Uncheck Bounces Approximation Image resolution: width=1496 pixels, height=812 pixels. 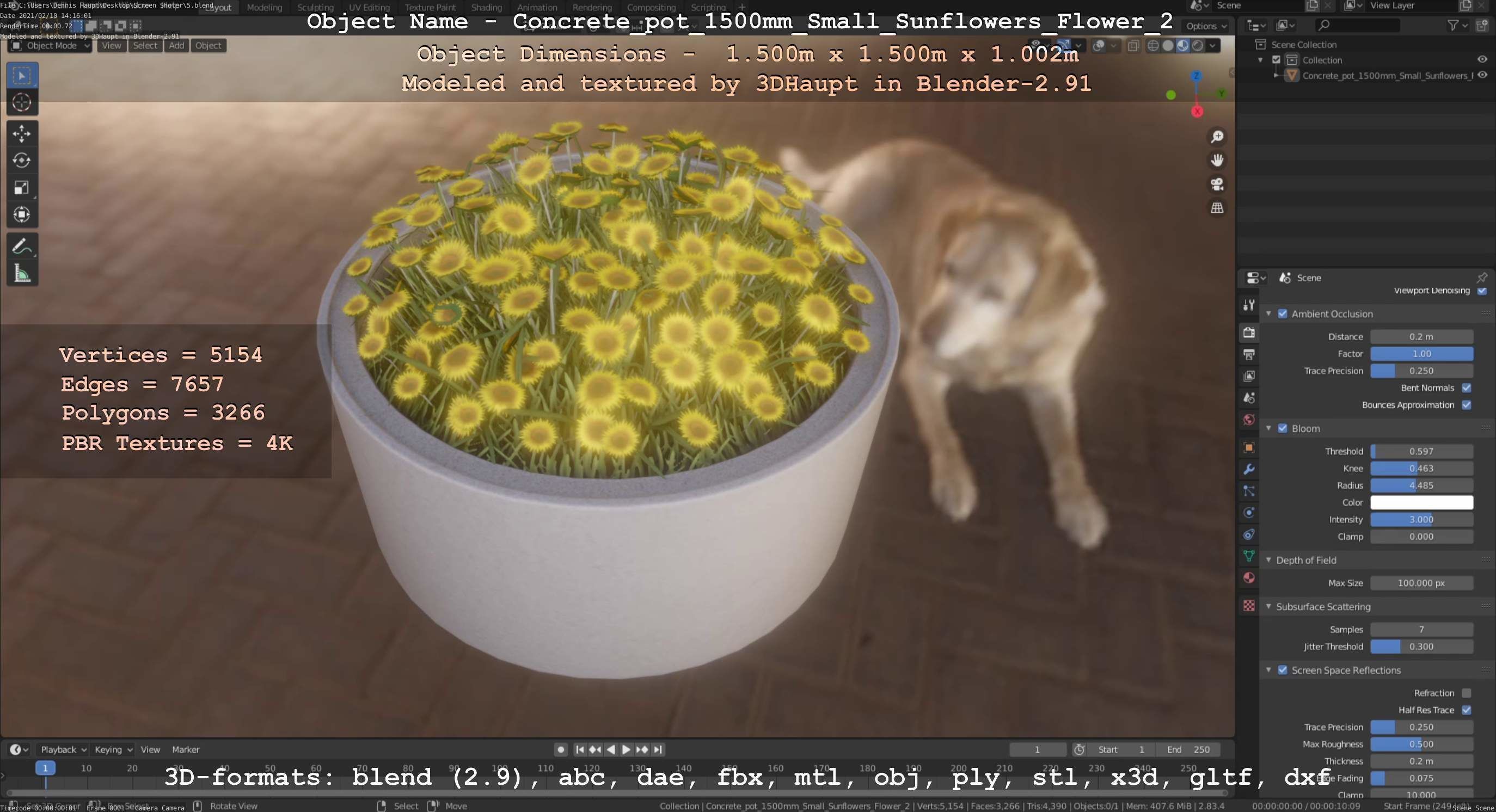1467,404
